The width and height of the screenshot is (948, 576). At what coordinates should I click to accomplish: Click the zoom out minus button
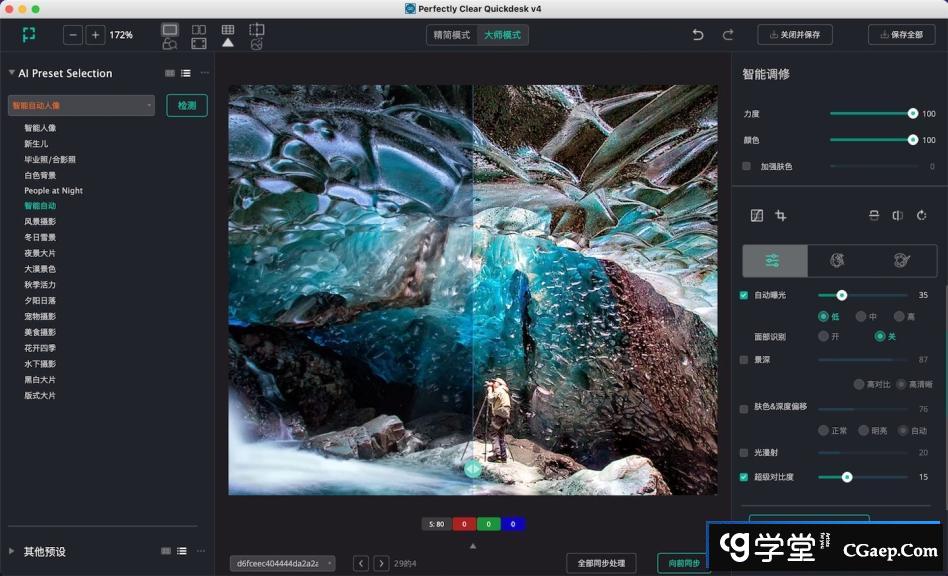(x=73, y=35)
